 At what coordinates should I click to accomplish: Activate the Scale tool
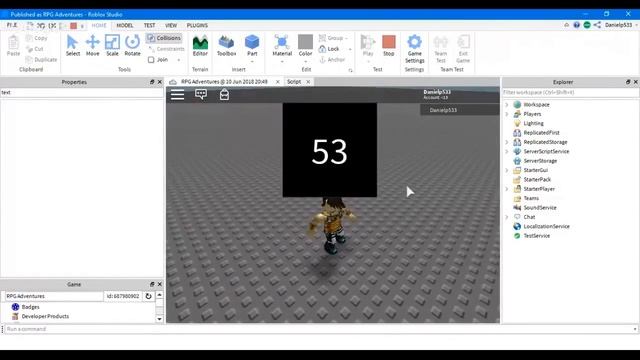(x=112, y=45)
